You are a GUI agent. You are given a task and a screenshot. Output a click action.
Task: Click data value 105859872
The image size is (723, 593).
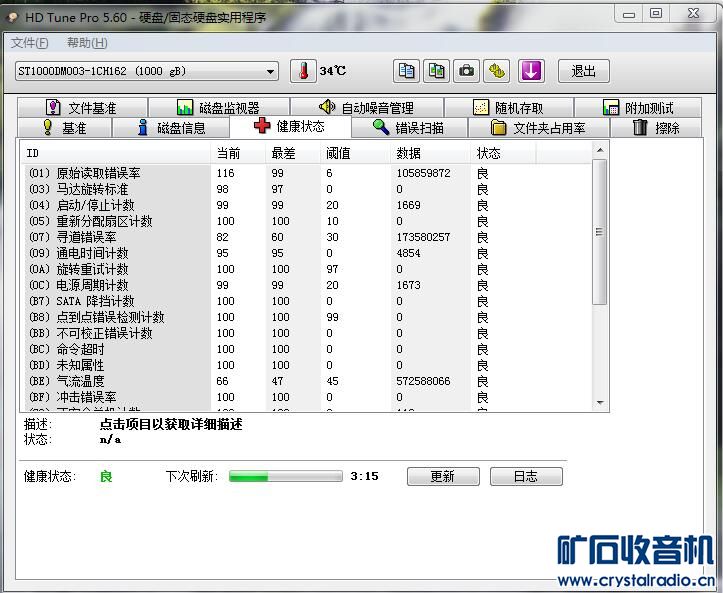point(423,173)
